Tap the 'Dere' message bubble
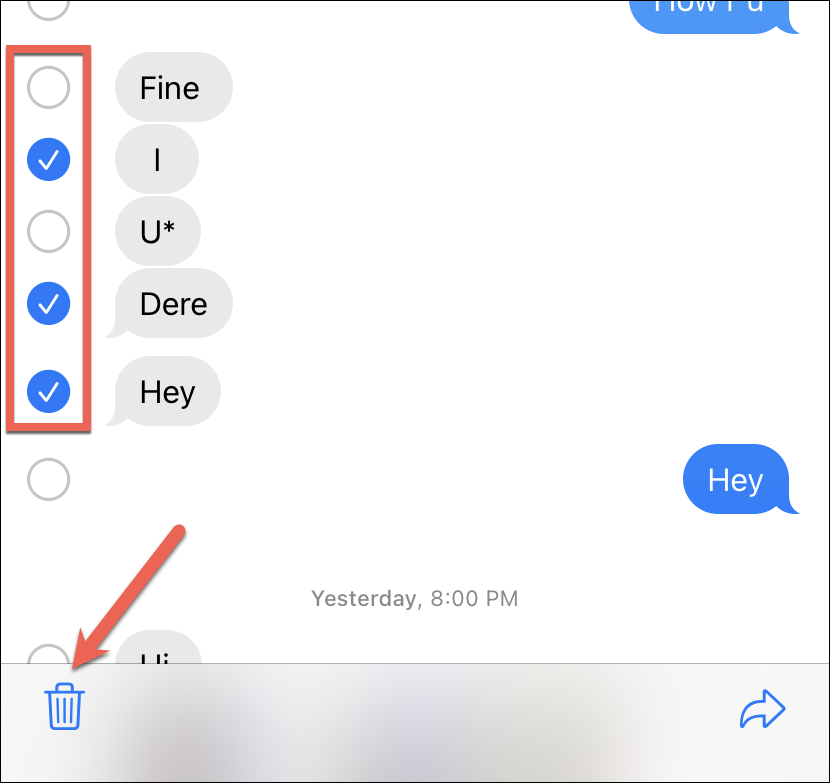Screen dimensions: 830x783 (169, 303)
